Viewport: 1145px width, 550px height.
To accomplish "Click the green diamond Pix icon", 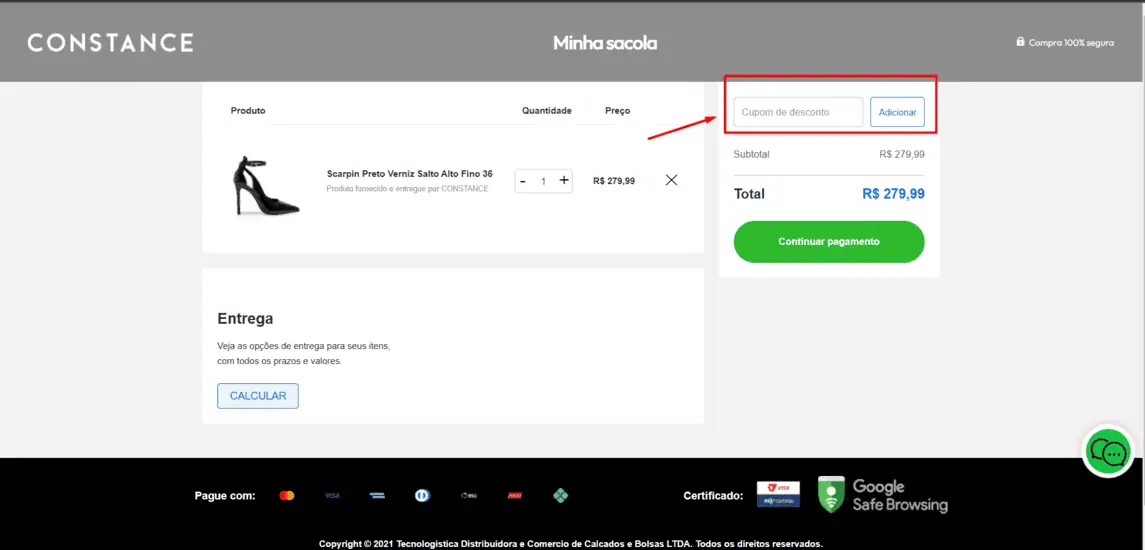I will pos(560,495).
